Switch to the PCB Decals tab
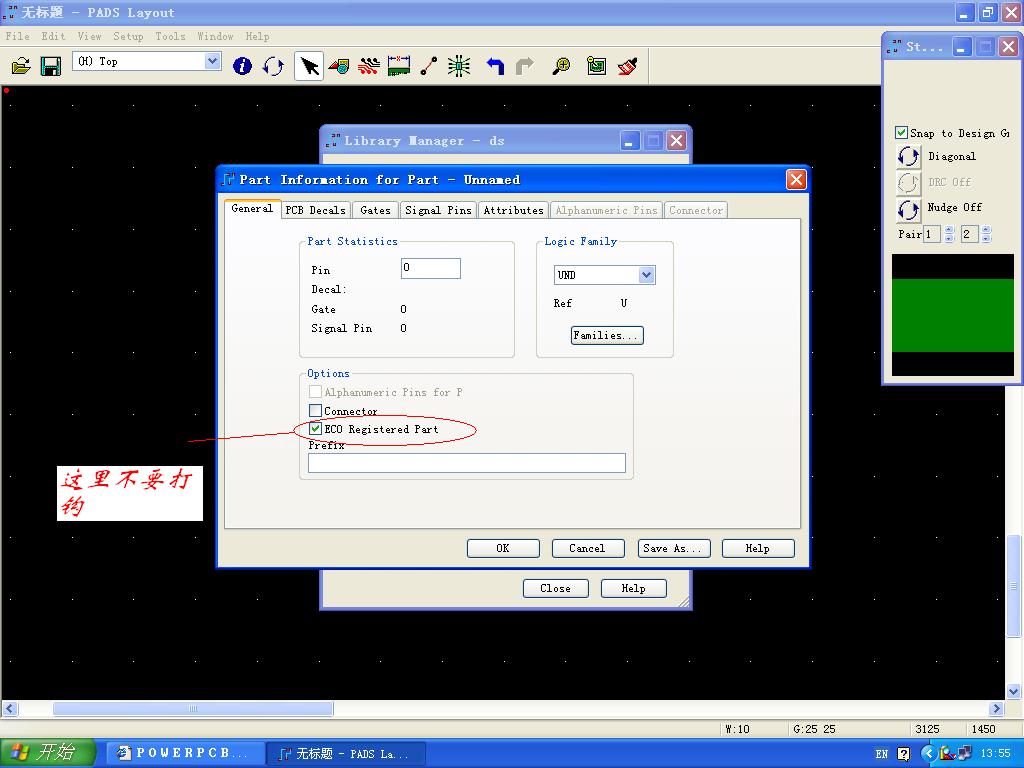The width and height of the screenshot is (1024, 768). click(315, 210)
